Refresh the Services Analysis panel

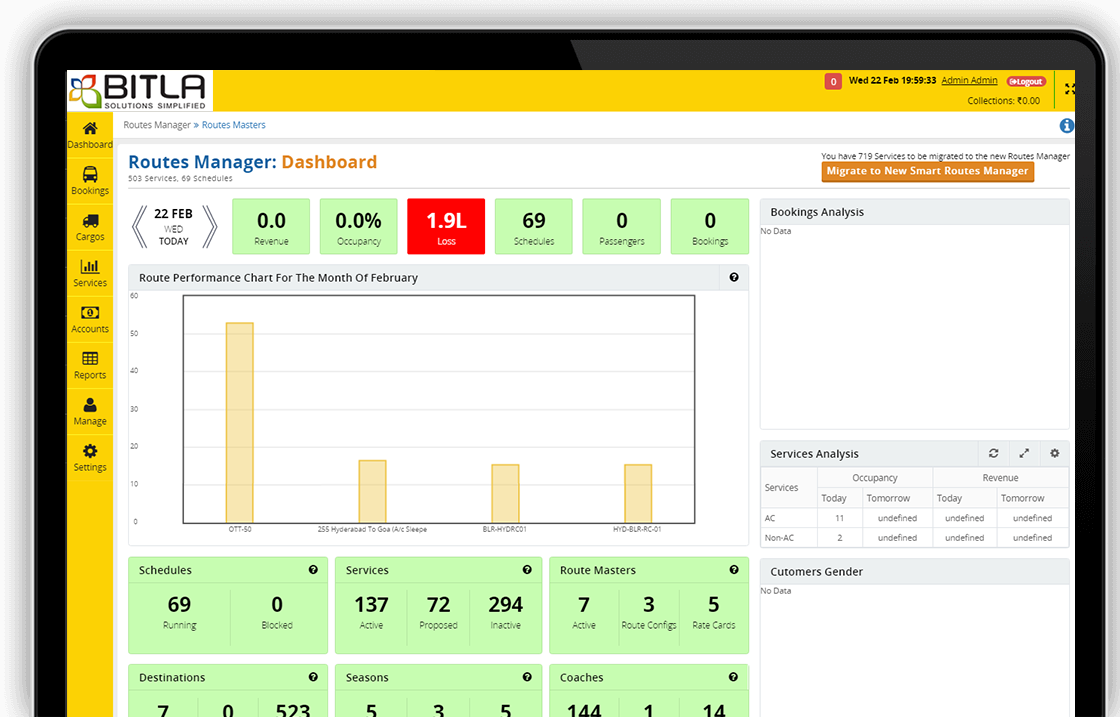point(993,454)
